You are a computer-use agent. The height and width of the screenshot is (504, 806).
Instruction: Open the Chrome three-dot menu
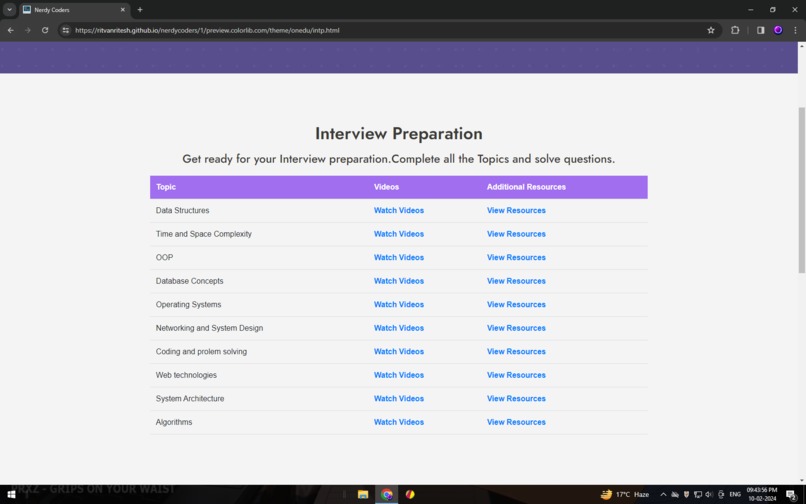point(795,30)
